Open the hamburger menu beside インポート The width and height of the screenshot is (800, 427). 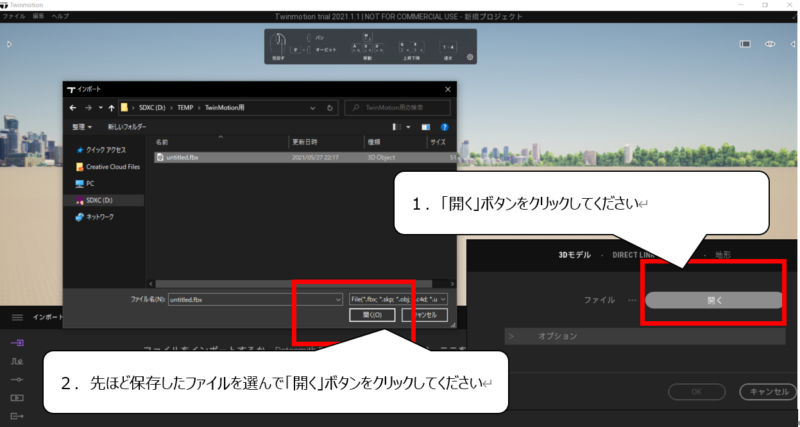(x=17, y=317)
